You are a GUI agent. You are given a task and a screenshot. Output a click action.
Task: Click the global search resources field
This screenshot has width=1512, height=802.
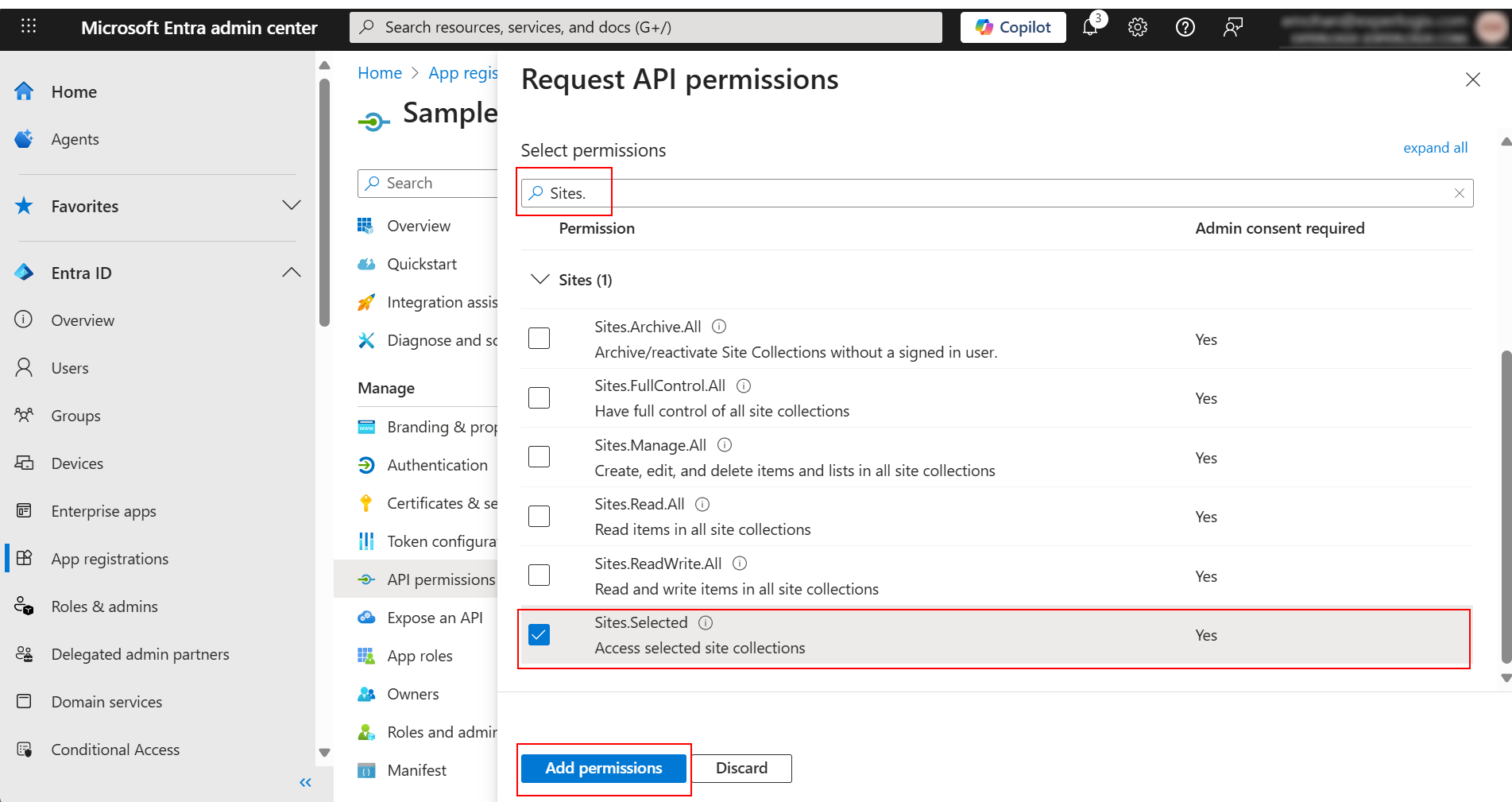(x=645, y=27)
